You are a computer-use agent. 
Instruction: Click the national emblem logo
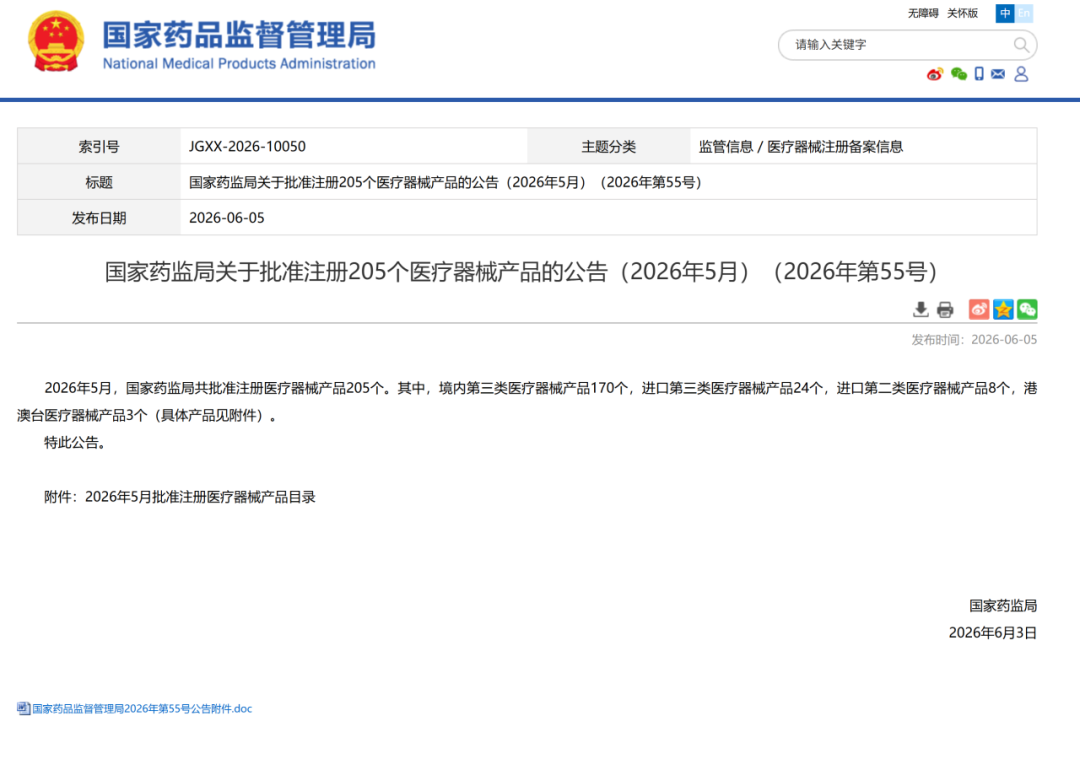pyautogui.click(x=56, y=41)
